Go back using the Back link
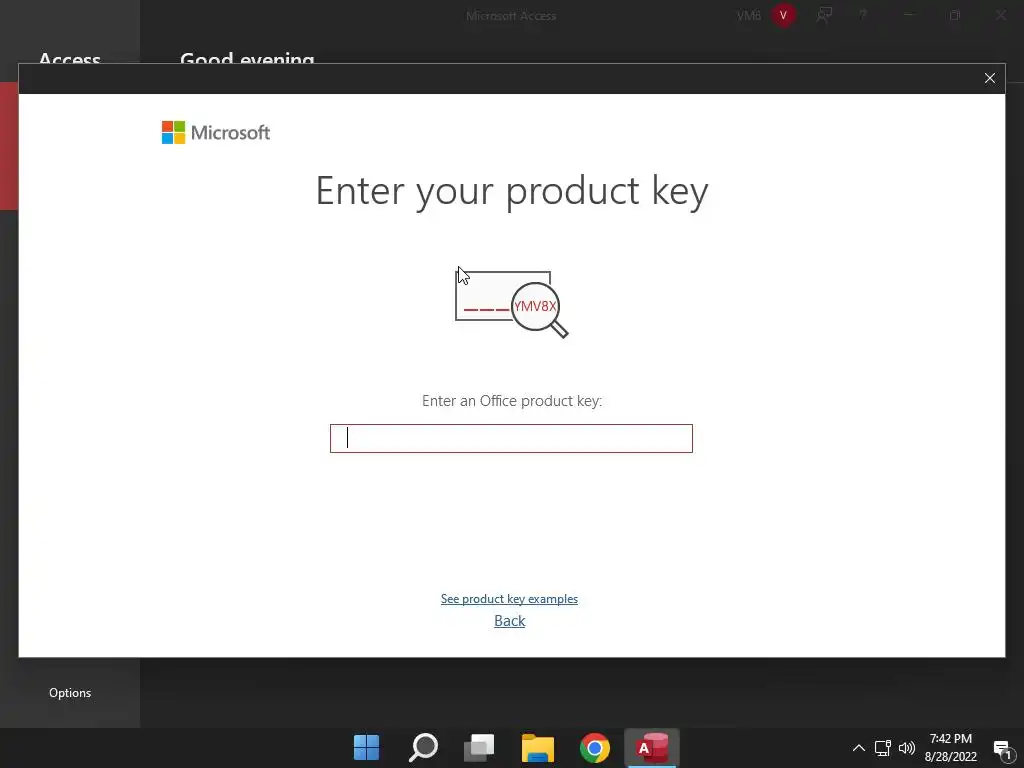Screen dimensions: 1024x768 [509, 620]
